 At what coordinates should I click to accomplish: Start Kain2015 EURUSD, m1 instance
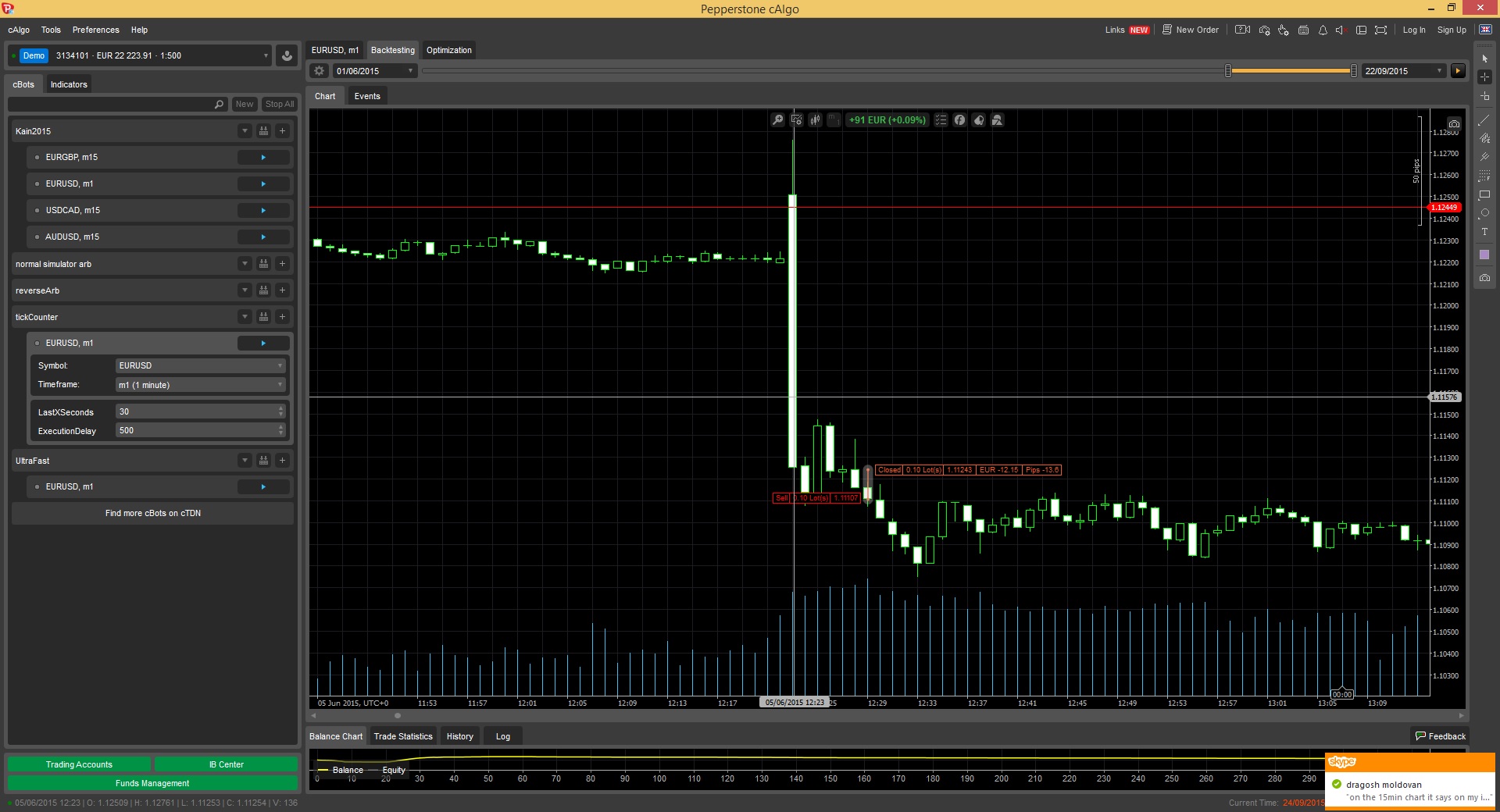263,184
